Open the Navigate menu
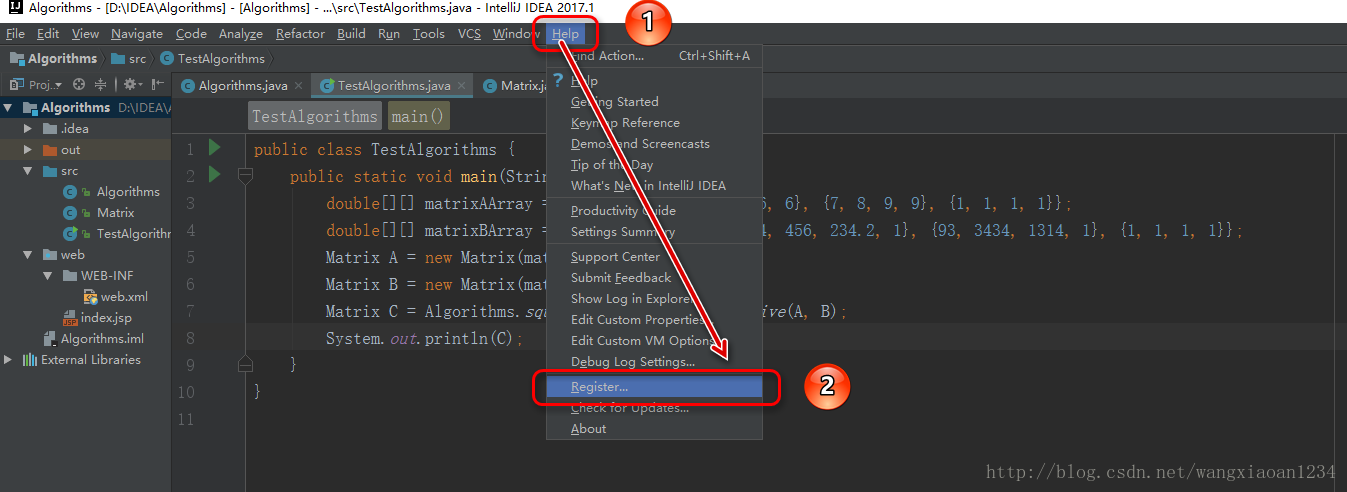The height and width of the screenshot is (492, 1347). tap(137, 34)
